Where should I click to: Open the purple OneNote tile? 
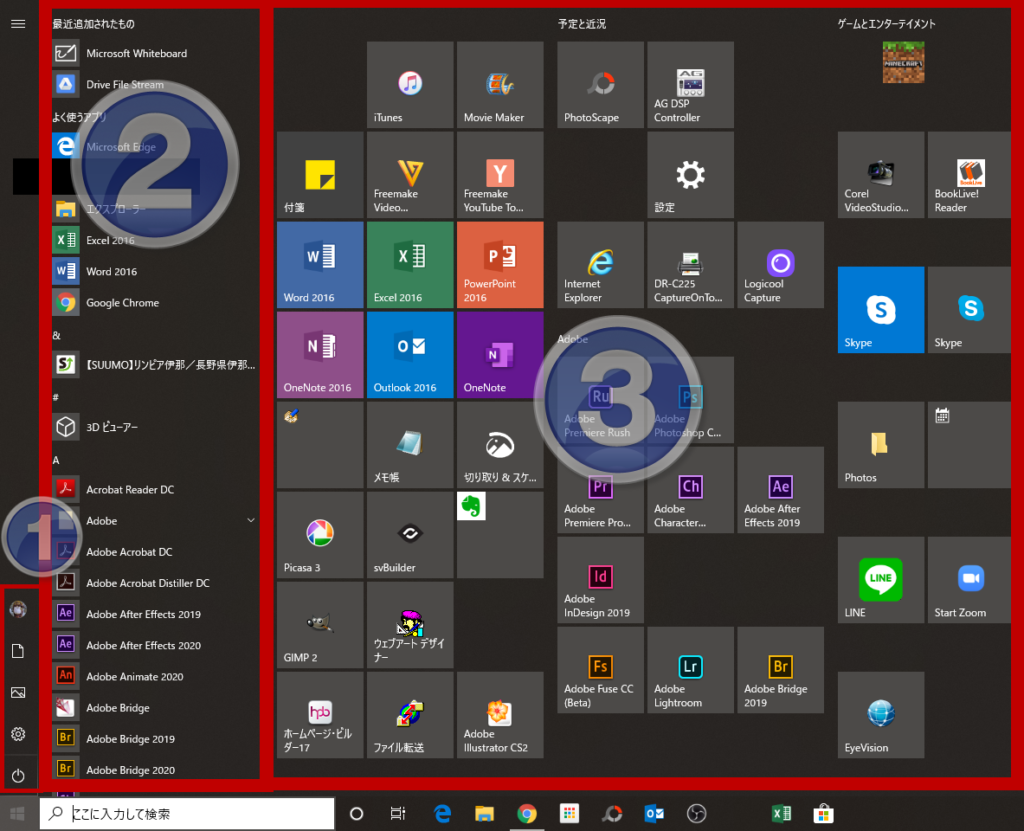pos(500,355)
